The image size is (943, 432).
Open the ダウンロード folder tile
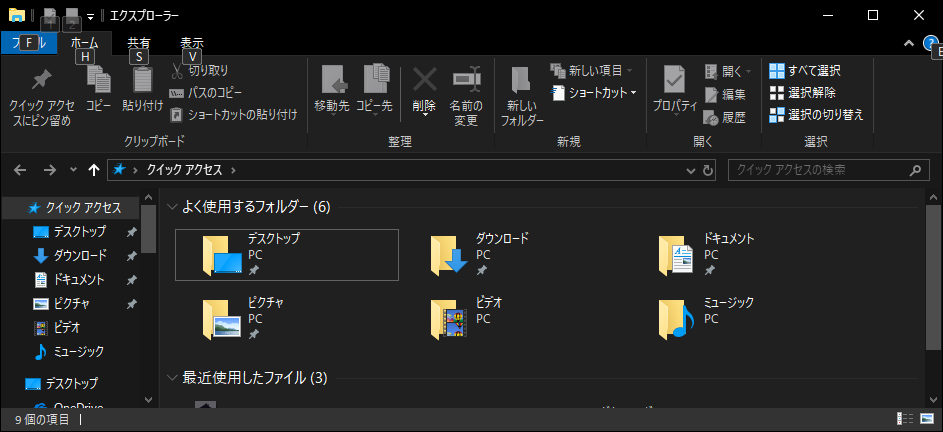click(514, 255)
